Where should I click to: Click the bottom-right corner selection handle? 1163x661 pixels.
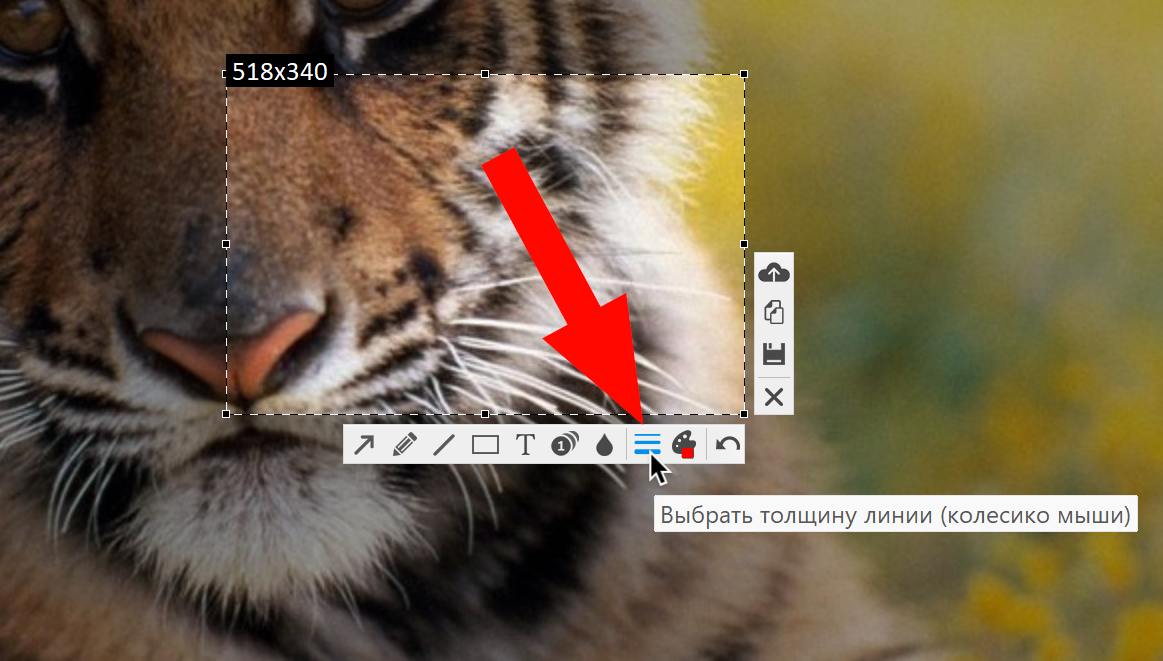pyautogui.click(x=744, y=414)
